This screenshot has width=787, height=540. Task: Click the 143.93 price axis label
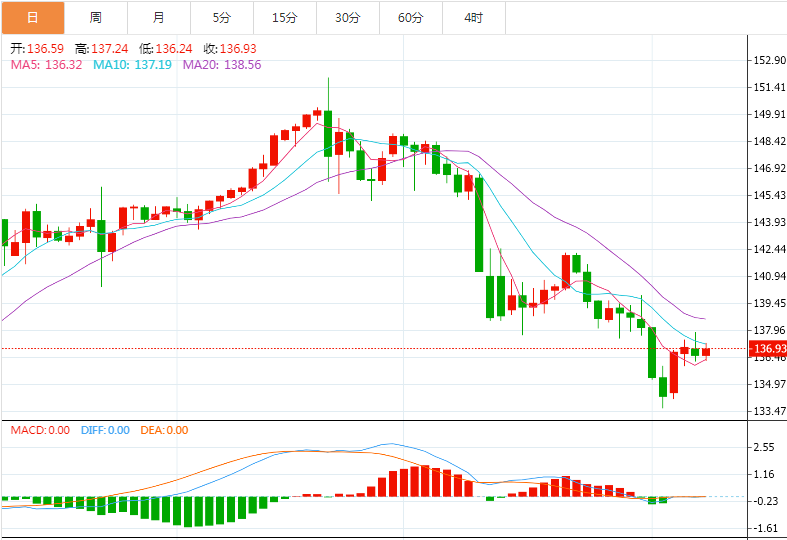tap(769, 222)
